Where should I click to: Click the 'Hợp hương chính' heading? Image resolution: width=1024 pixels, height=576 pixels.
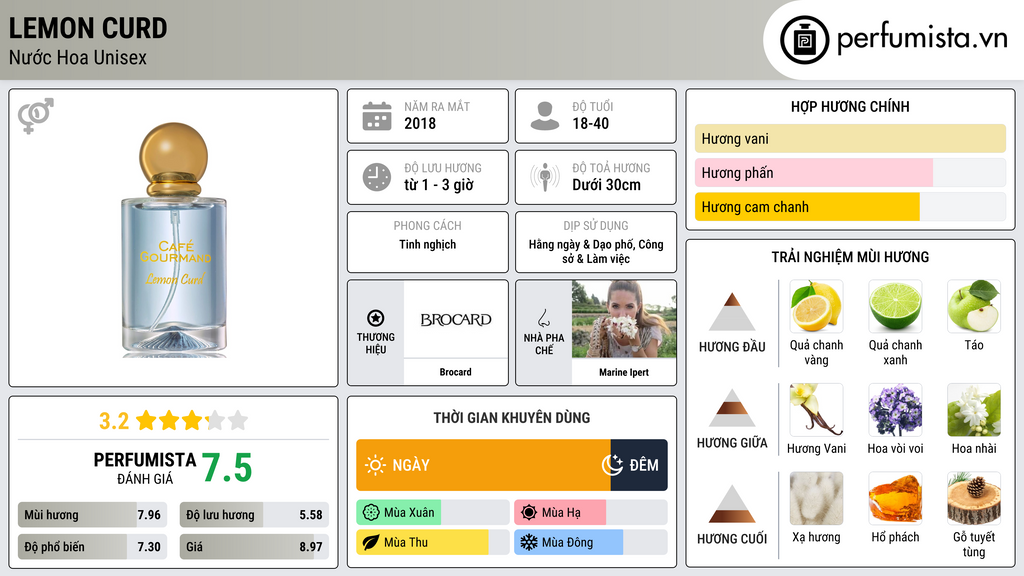(x=850, y=106)
